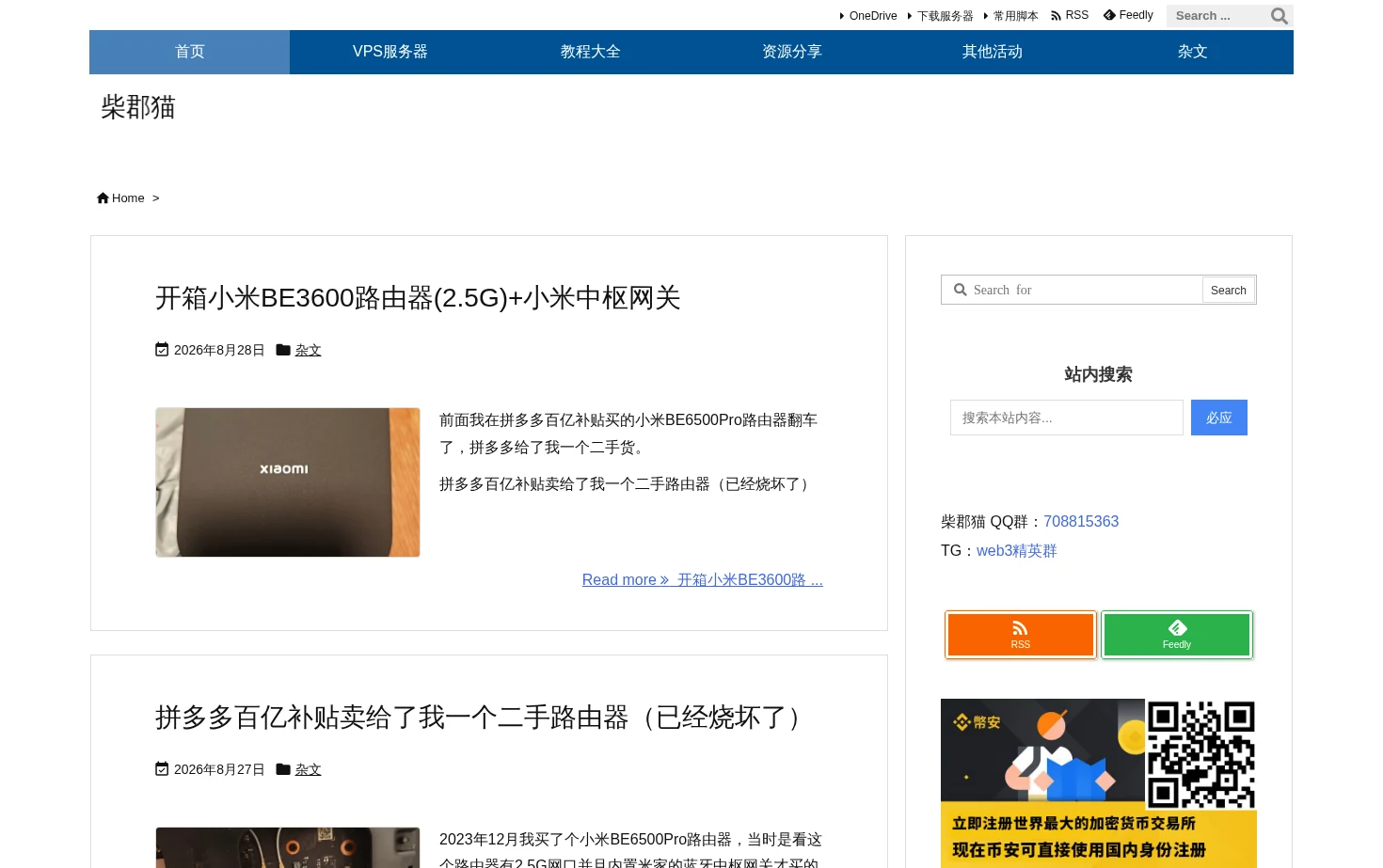Image resolution: width=1383 pixels, height=868 pixels.
Task: Click the magnifier icon in top search bar
Action: pos(1279,16)
